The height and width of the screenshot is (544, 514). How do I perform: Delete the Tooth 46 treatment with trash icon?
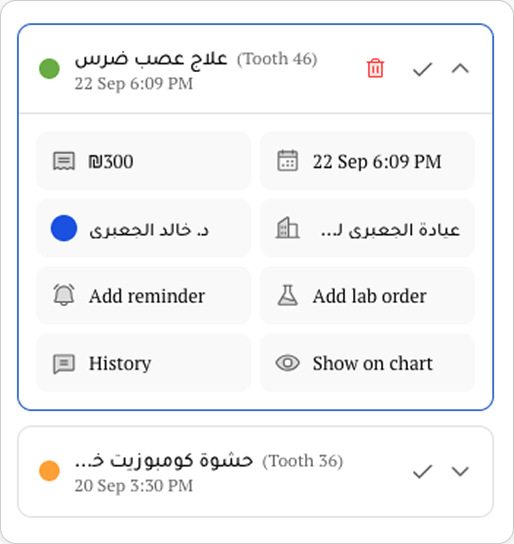click(x=375, y=68)
